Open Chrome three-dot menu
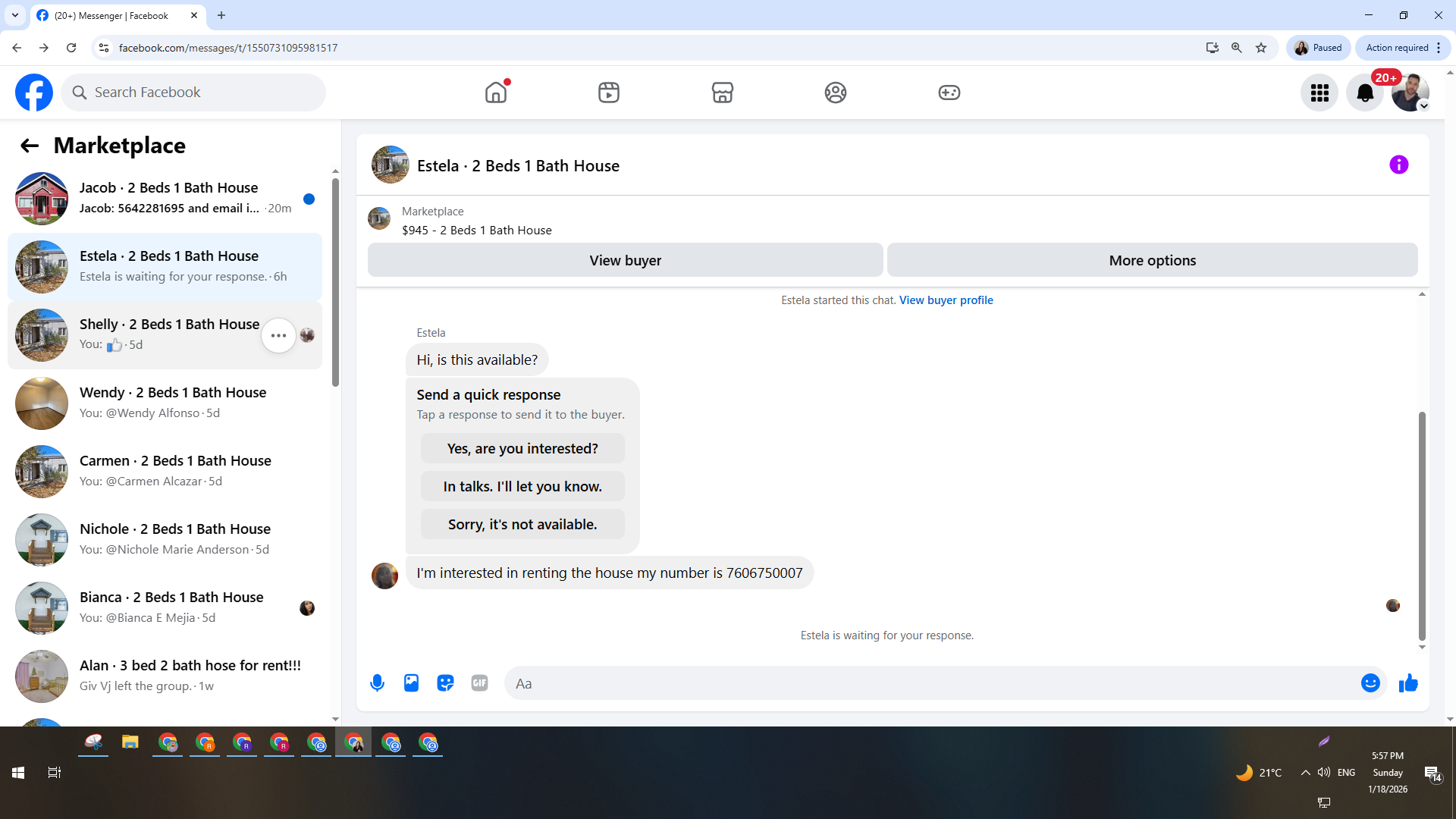 (1439, 48)
